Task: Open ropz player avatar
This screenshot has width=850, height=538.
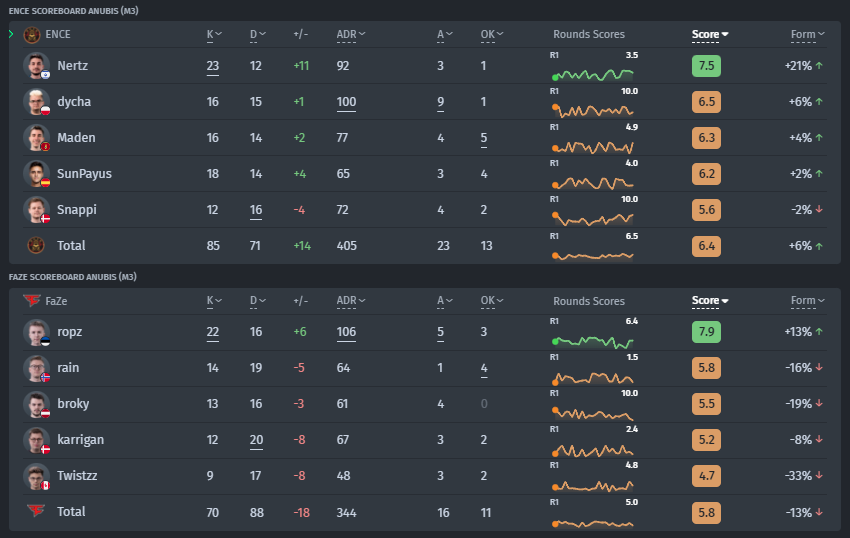Action: [x=37, y=332]
